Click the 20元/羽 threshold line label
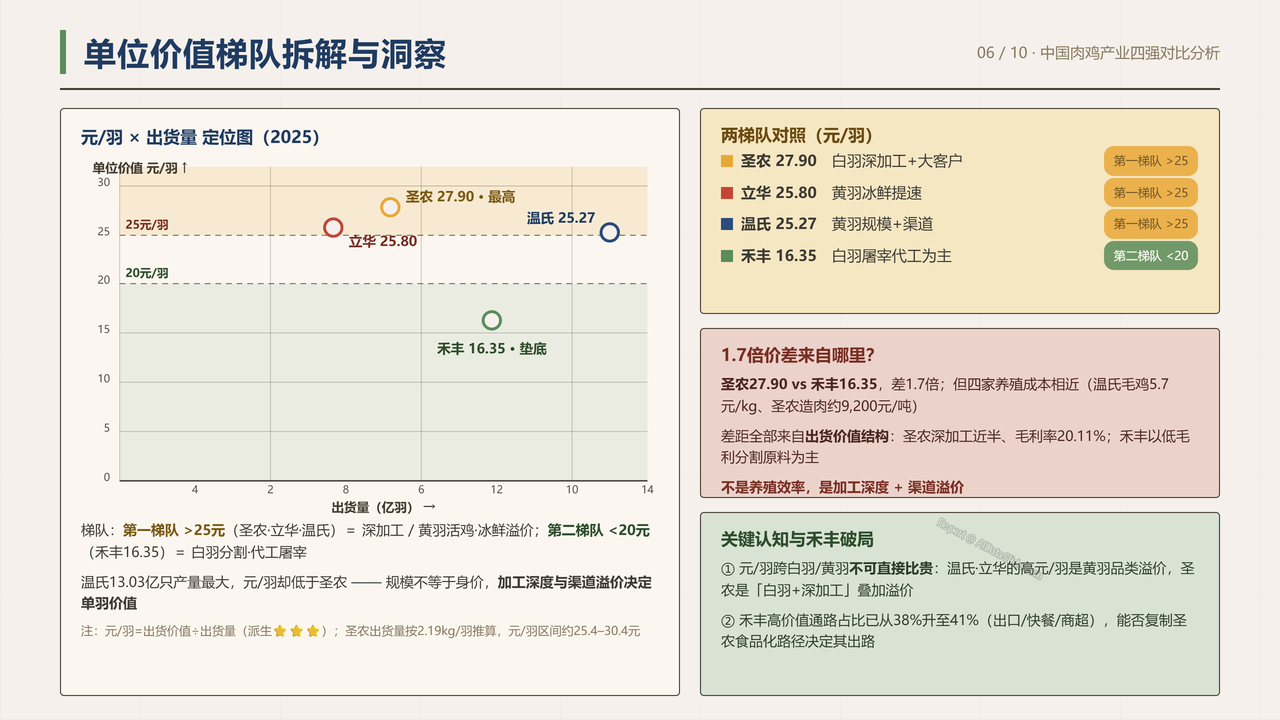1280x720 pixels. (147, 273)
